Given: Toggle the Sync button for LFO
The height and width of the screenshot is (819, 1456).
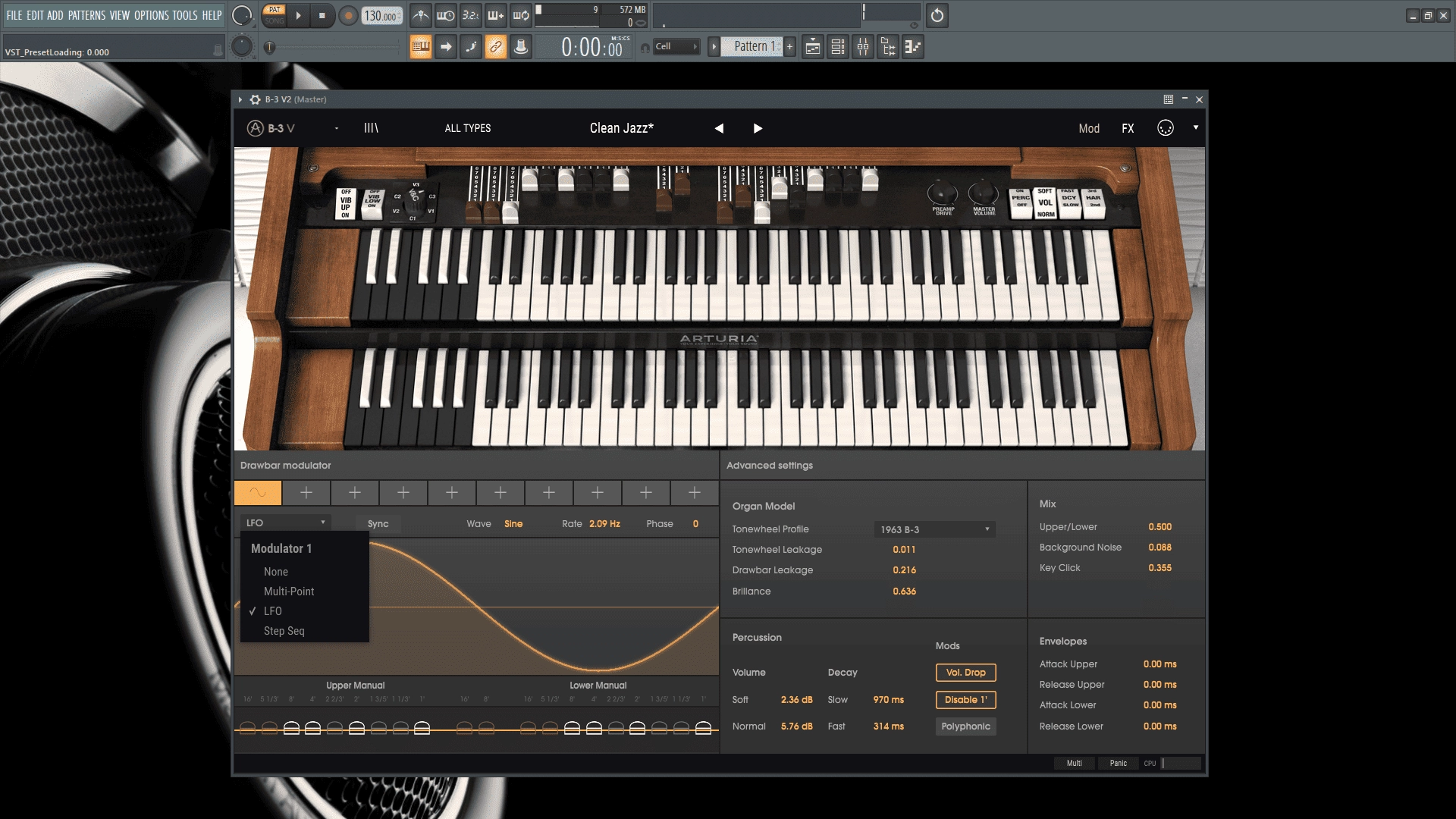Looking at the screenshot, I should coord(378,524).
